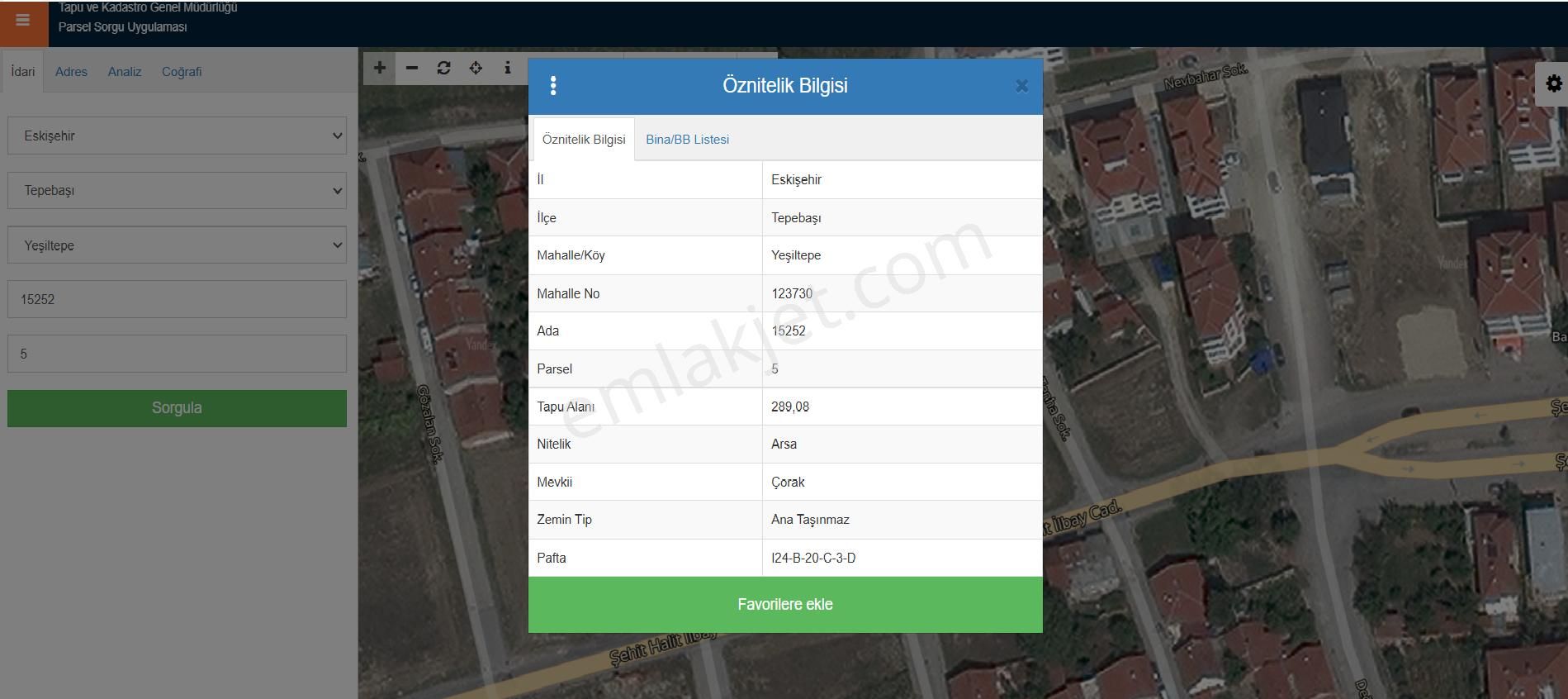Expand the Tepebaşı district dropdown
This screenshot has width=1568, height=699.
[x=177, y=190]
